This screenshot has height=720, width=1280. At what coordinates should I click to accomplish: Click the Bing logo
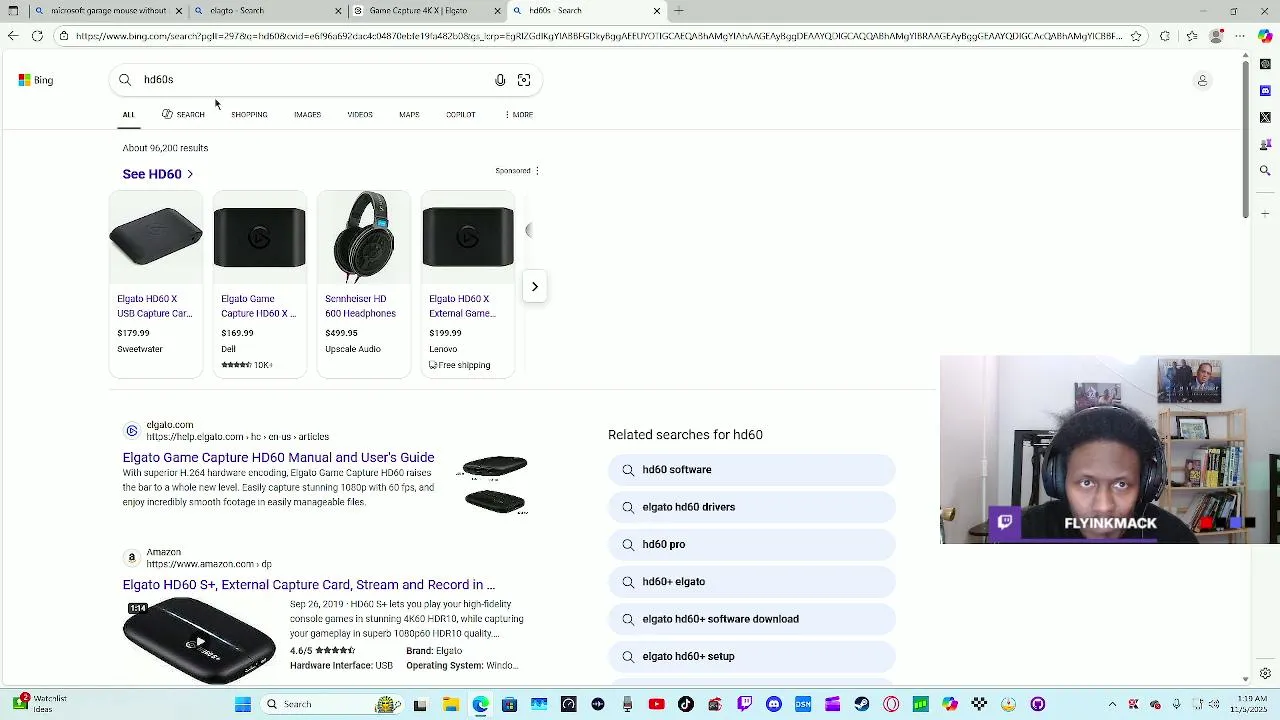click(x=36, y=80)
